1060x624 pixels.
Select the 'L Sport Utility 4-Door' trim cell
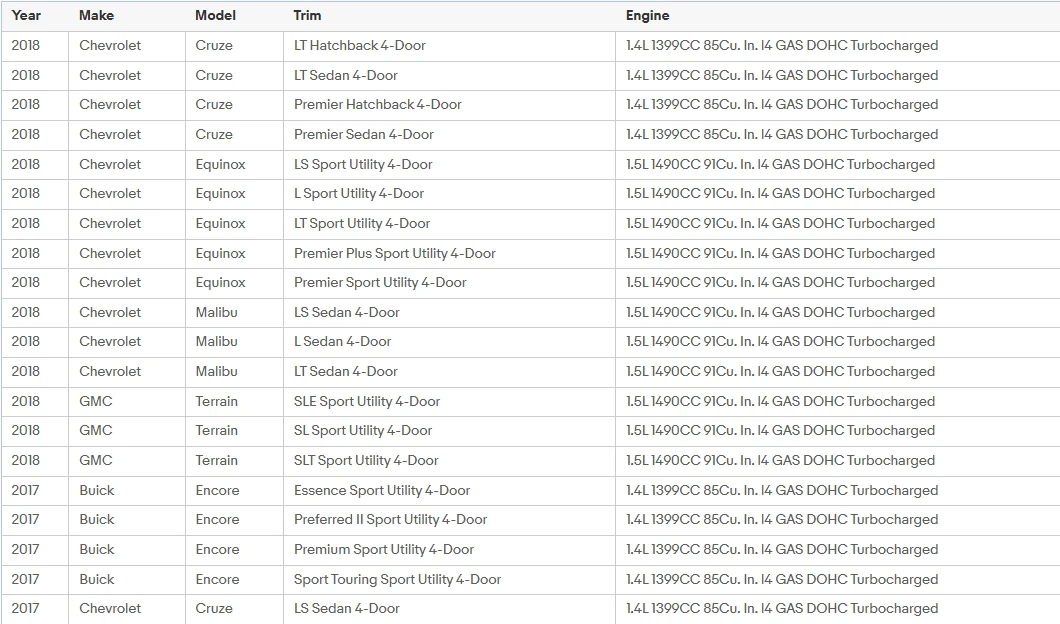pyautogui.click(x=359, y=193)
